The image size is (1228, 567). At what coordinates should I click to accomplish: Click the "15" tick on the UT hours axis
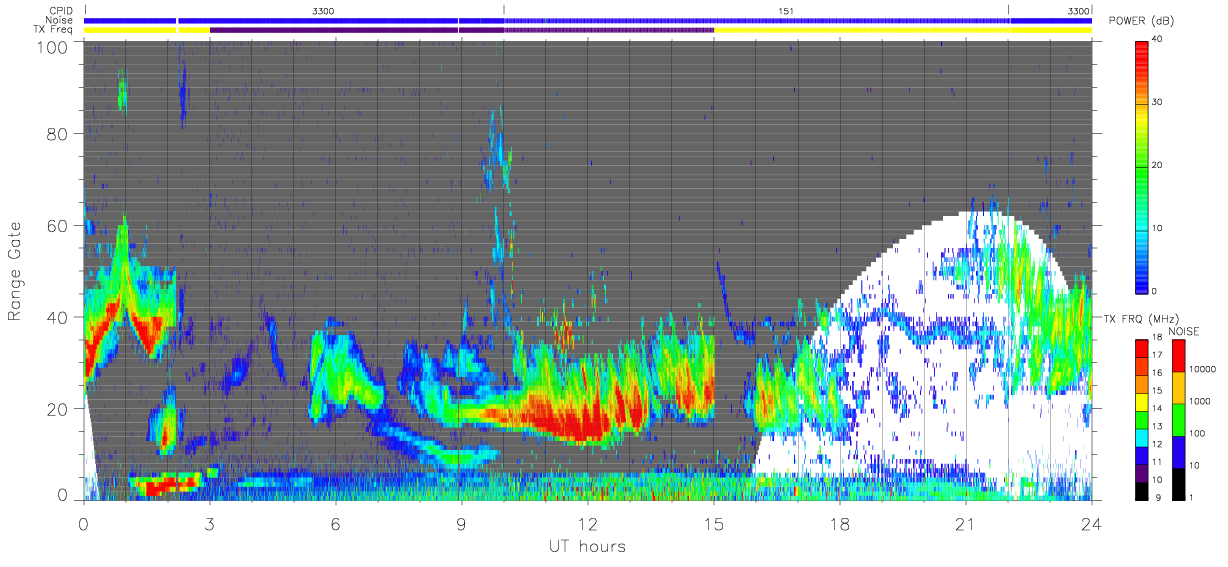[714, 522]
